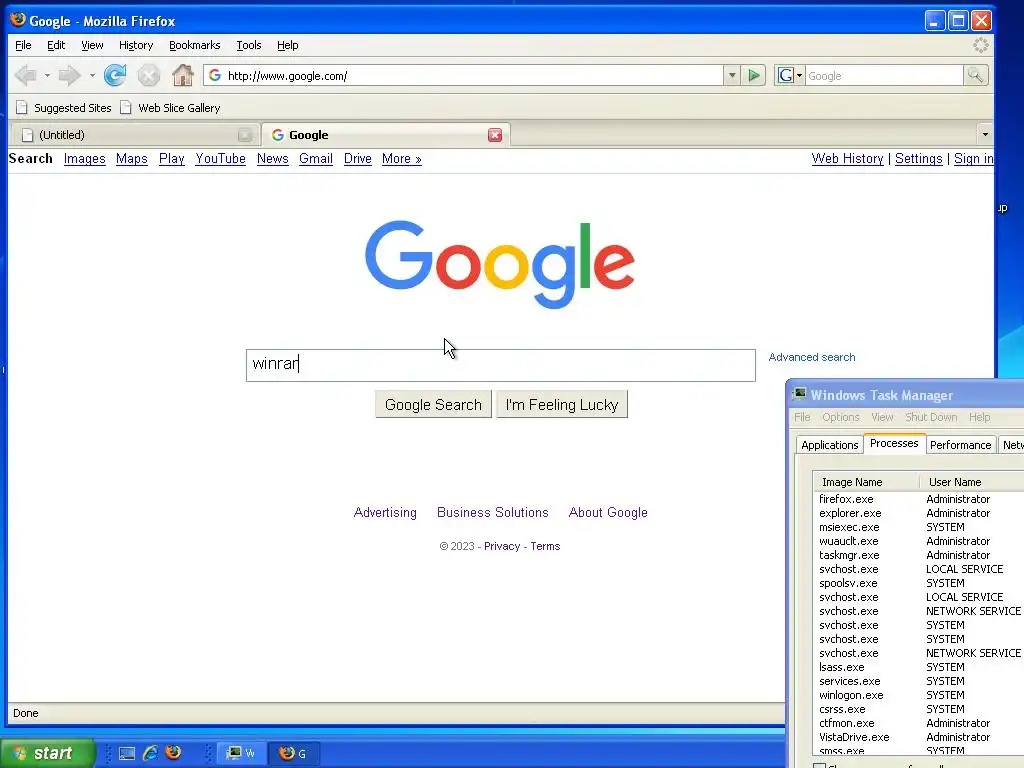
Task: Select the Processes tab in Task Manager
Action: tap(894, 443)
